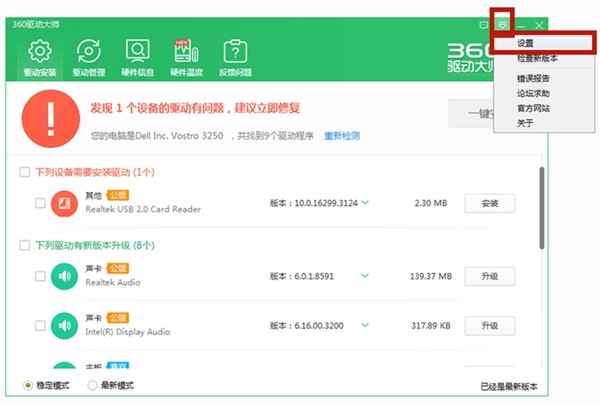Click the Realtek USB Card Reader device icon
The width and height of the screenshot is (600, 405).
(x=64, y=203)
